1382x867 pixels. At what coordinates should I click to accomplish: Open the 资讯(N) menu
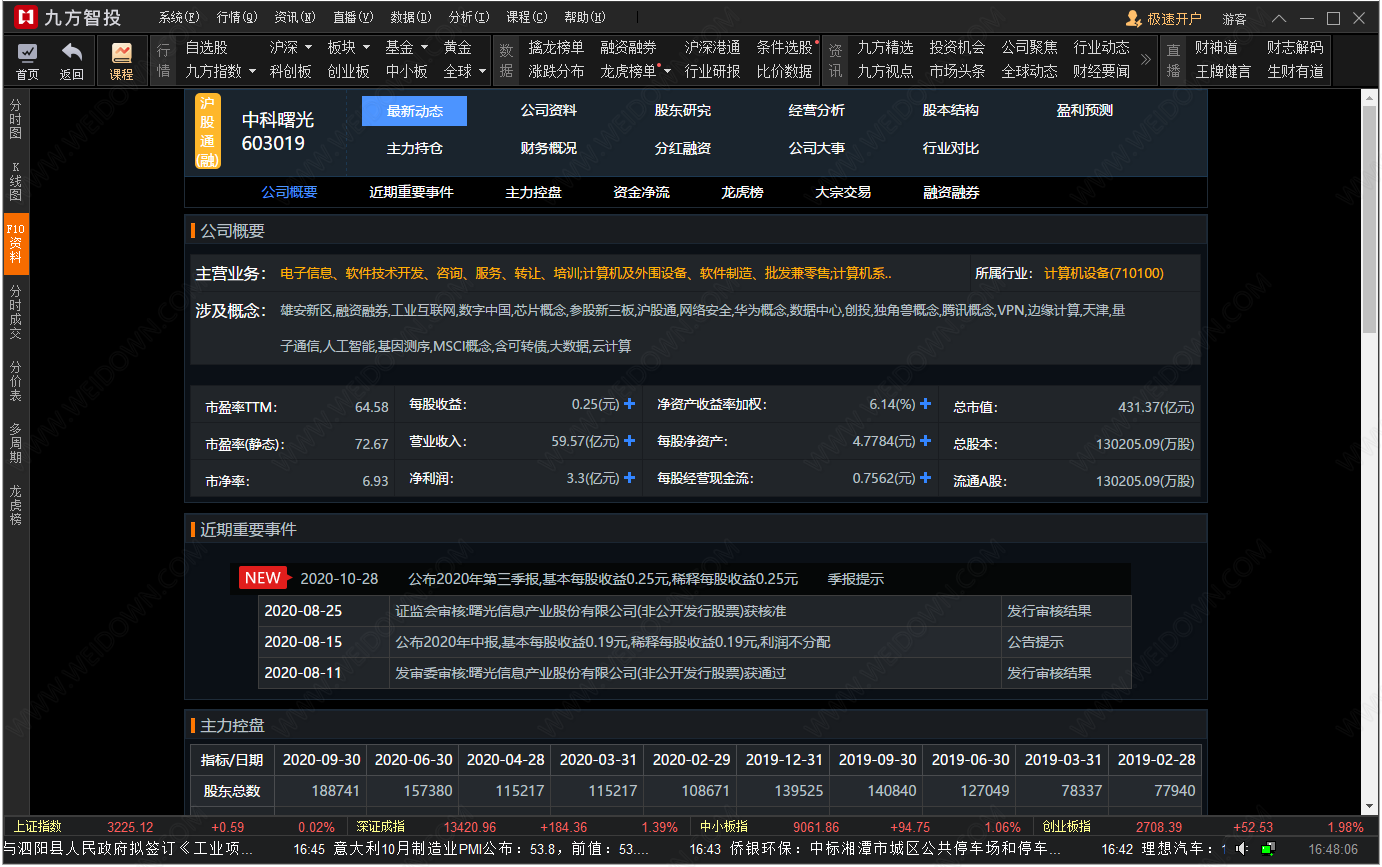(295, 18)
